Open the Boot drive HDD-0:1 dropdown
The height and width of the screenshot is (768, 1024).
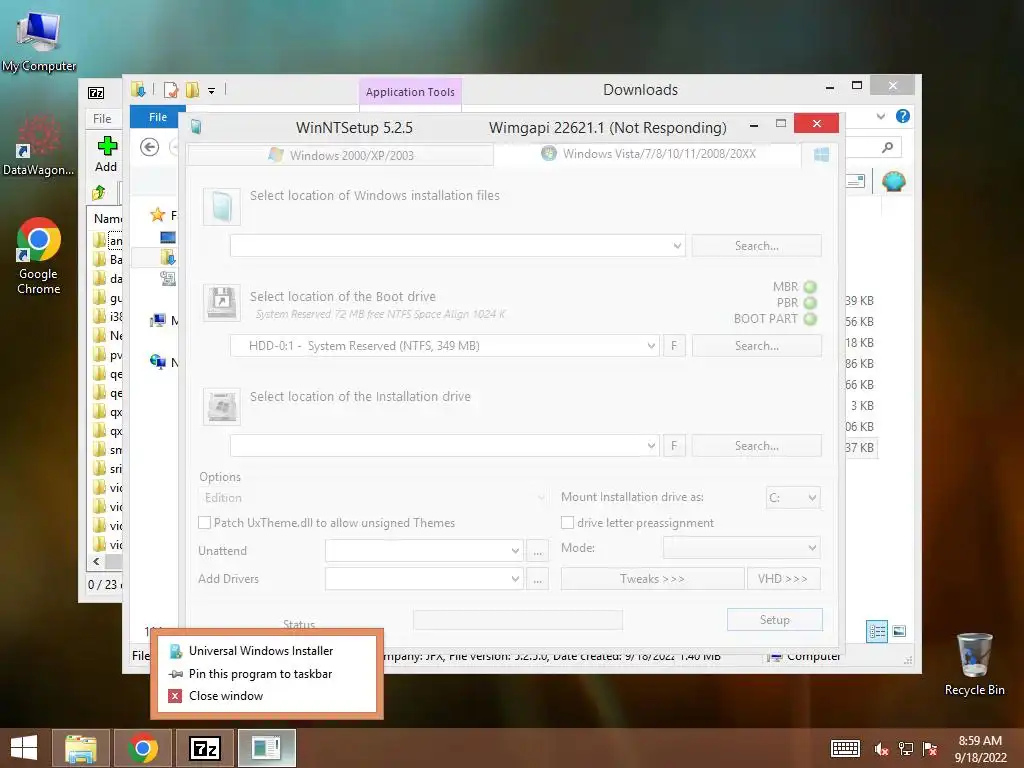[x=651, y=345]
